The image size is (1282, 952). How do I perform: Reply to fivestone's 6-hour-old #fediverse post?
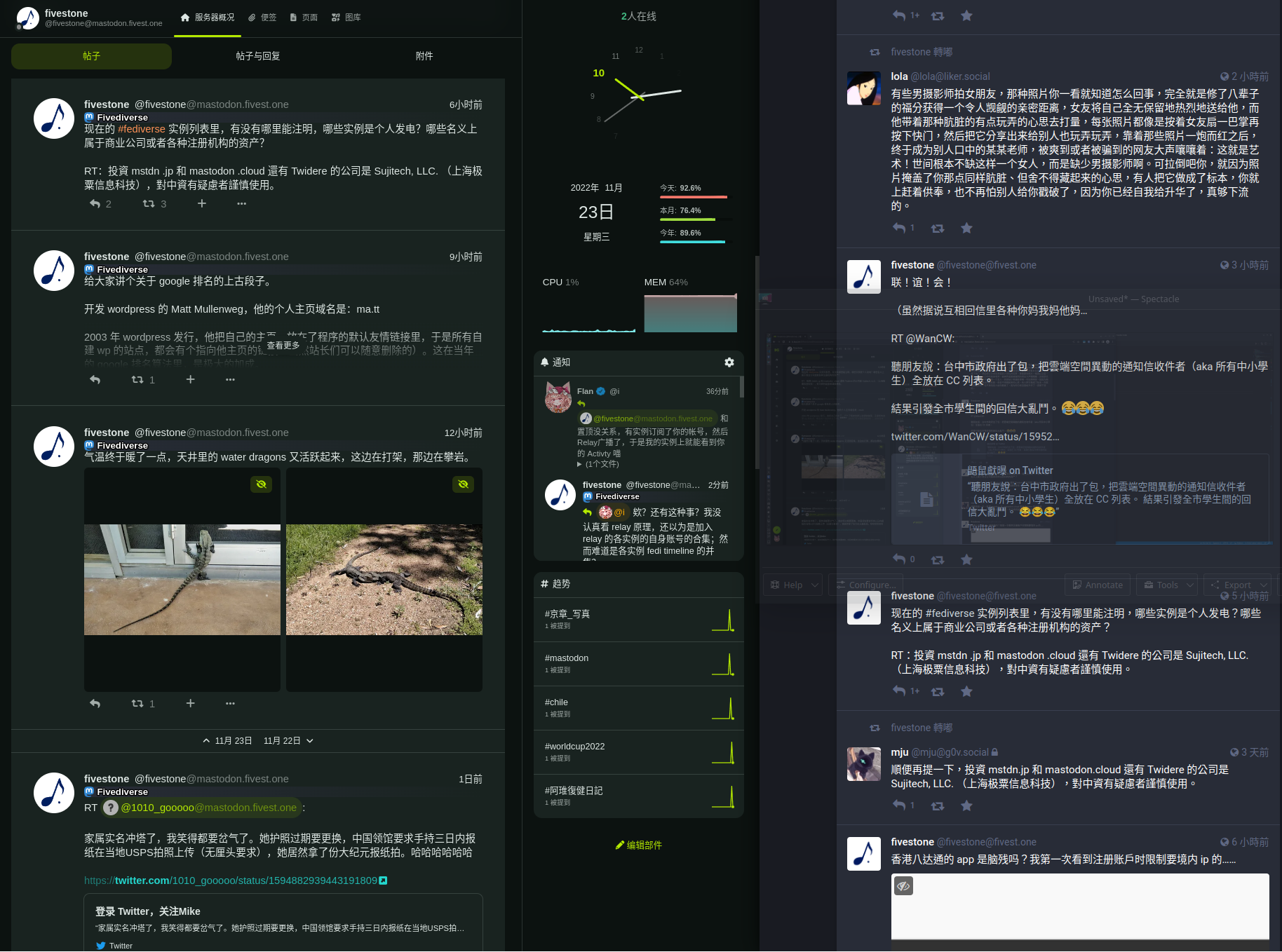pos(95,203)
